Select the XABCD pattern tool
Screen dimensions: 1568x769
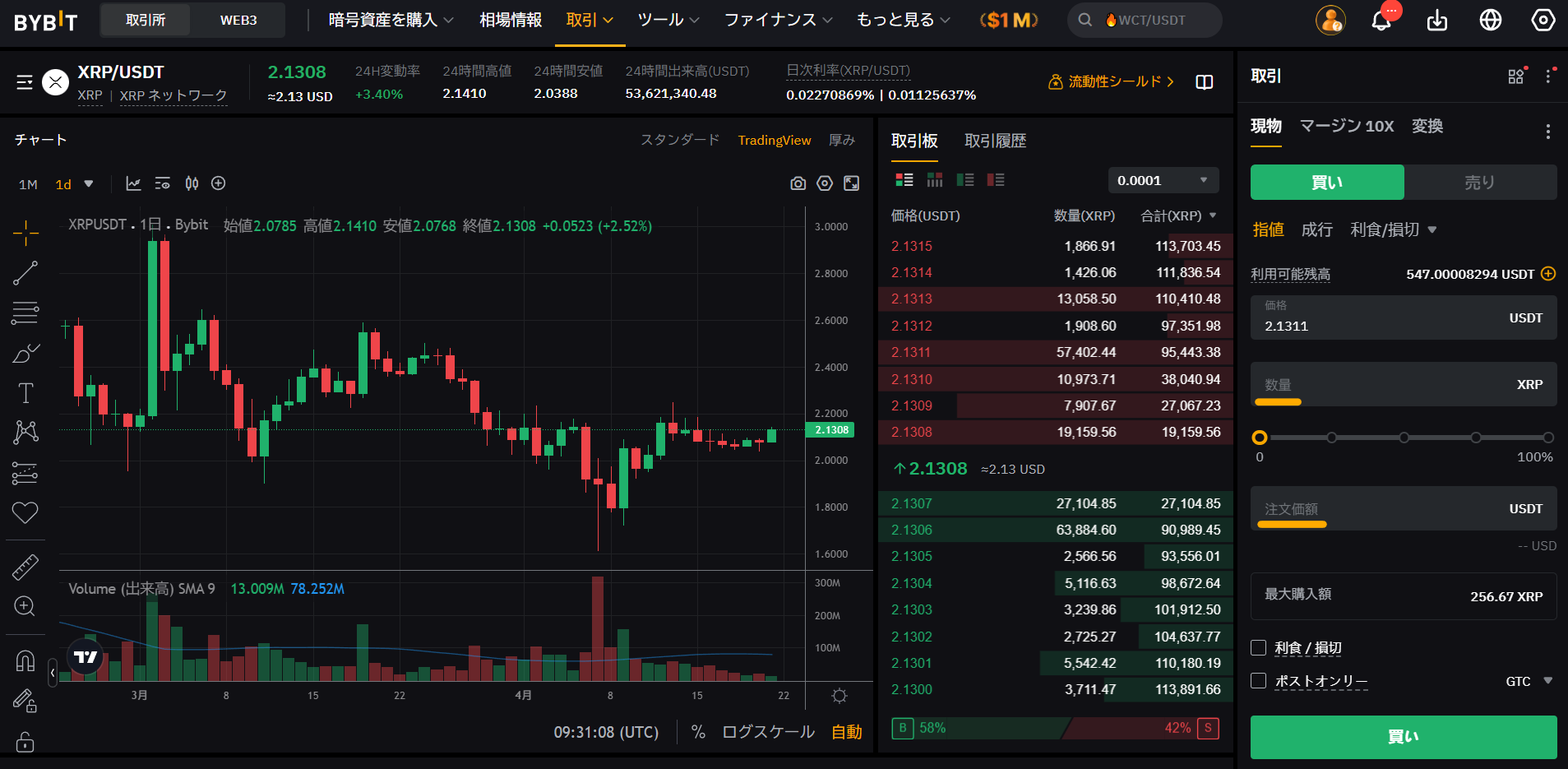25,431
